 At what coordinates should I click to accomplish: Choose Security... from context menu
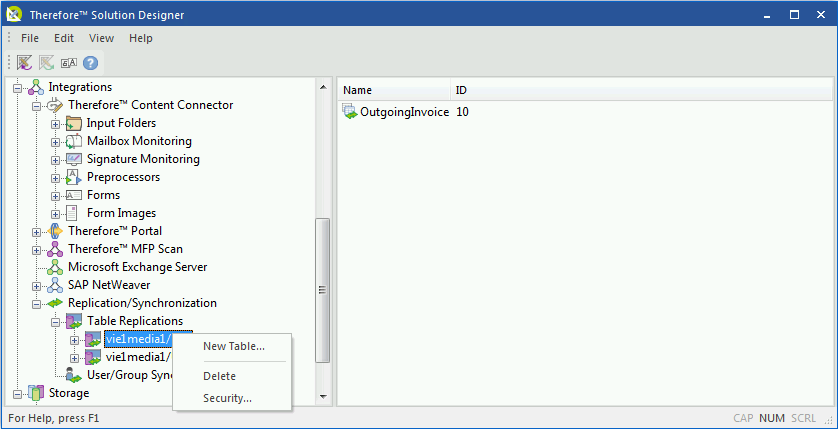tap(227, 398)
